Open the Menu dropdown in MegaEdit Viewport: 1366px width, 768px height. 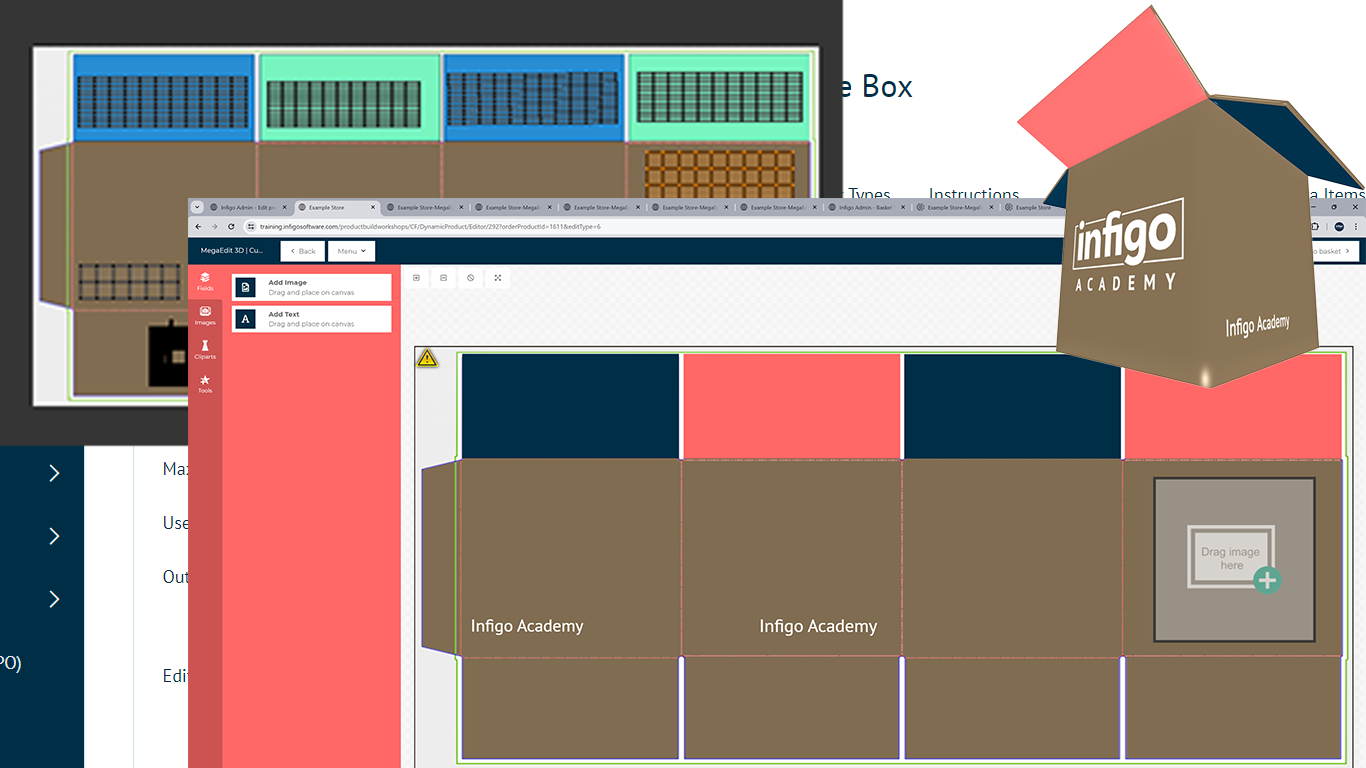351,251
